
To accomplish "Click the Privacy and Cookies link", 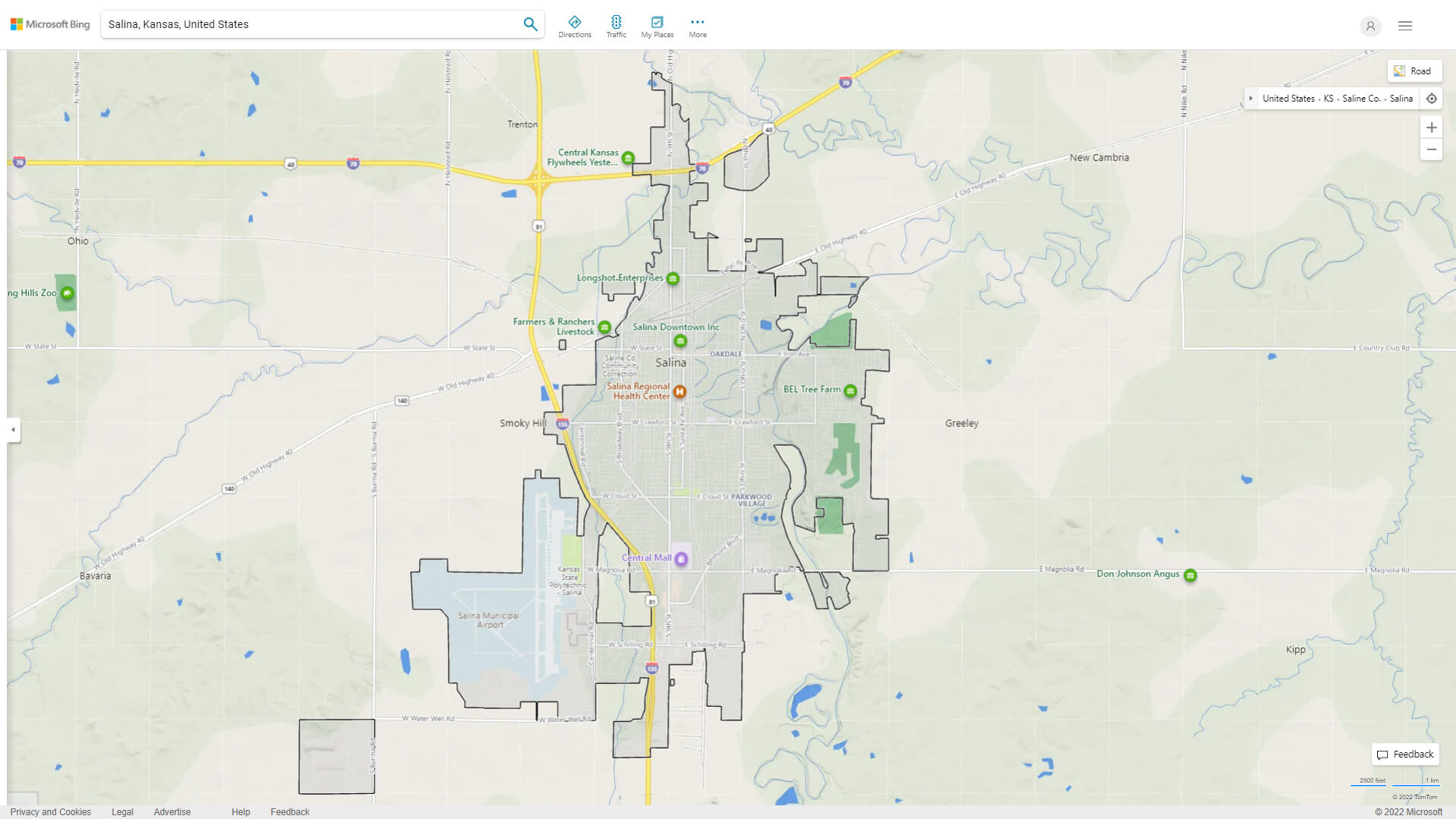I will click(50, 811).
